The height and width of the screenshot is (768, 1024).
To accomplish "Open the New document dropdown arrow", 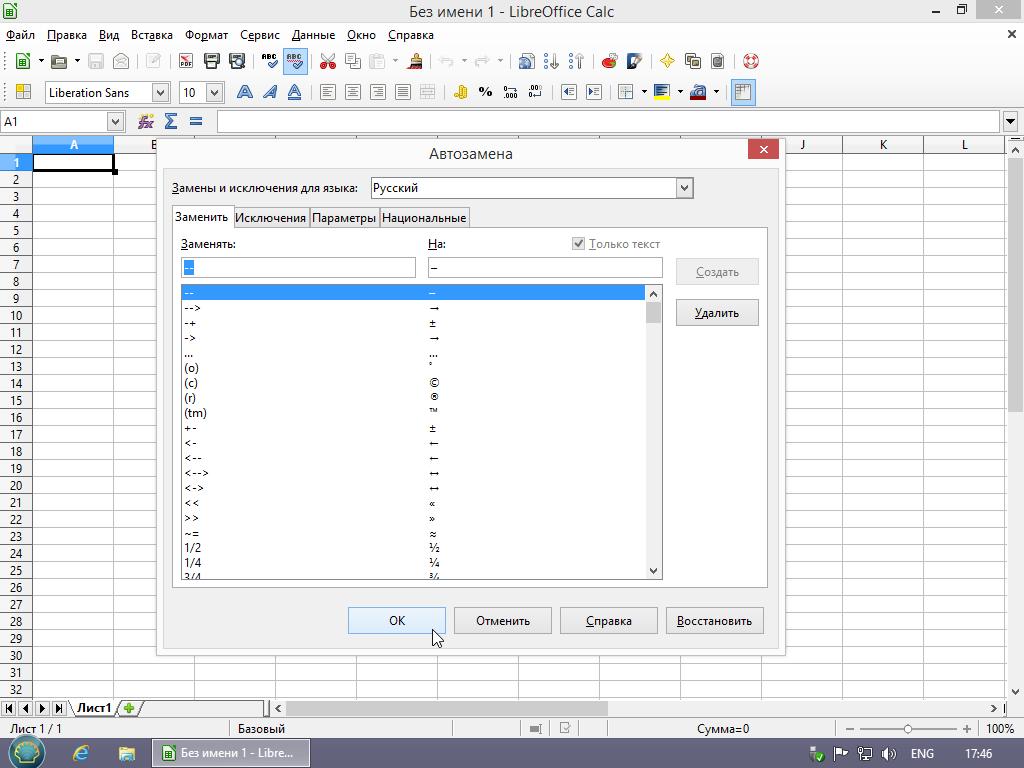I will click(40, 61).
